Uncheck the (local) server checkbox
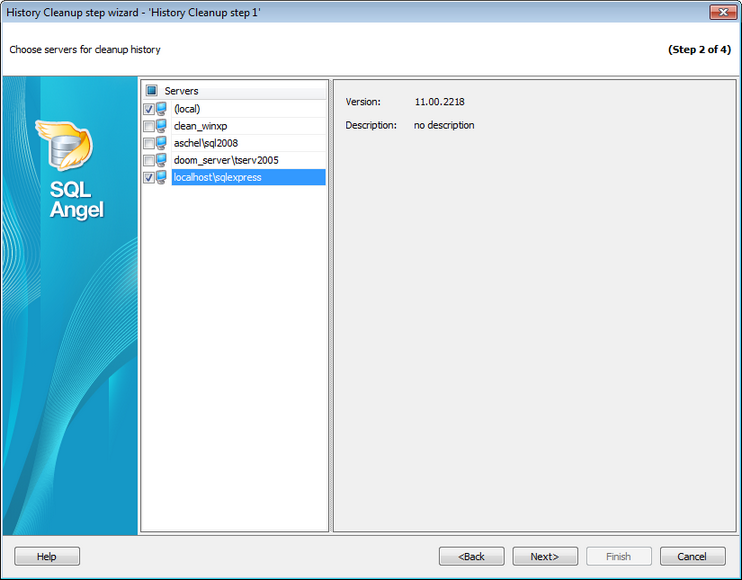 tap(149, 109)
